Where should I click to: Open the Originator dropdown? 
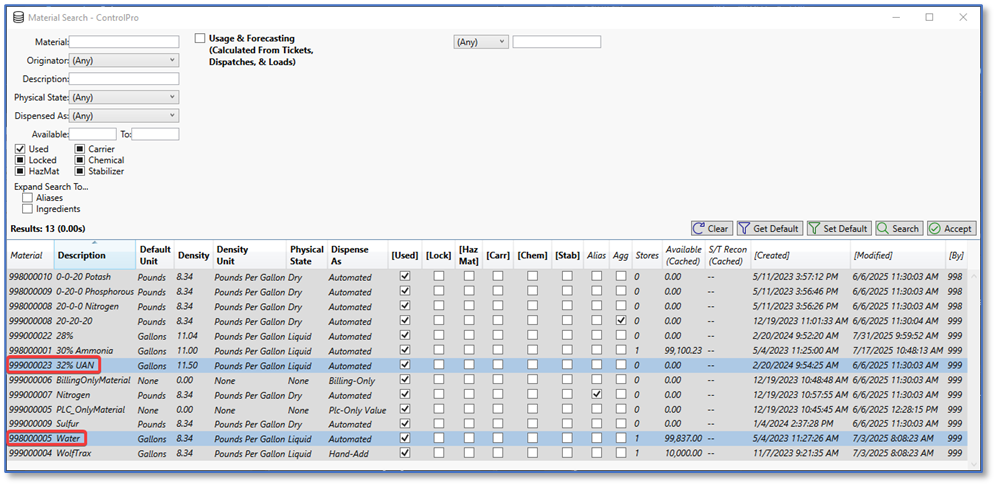(124, 60)
